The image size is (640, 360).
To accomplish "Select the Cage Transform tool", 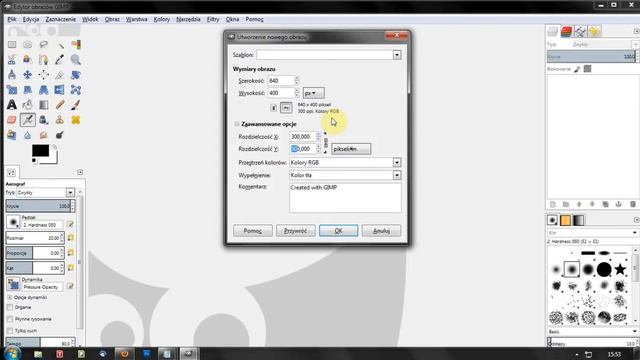I will point(76,90).
